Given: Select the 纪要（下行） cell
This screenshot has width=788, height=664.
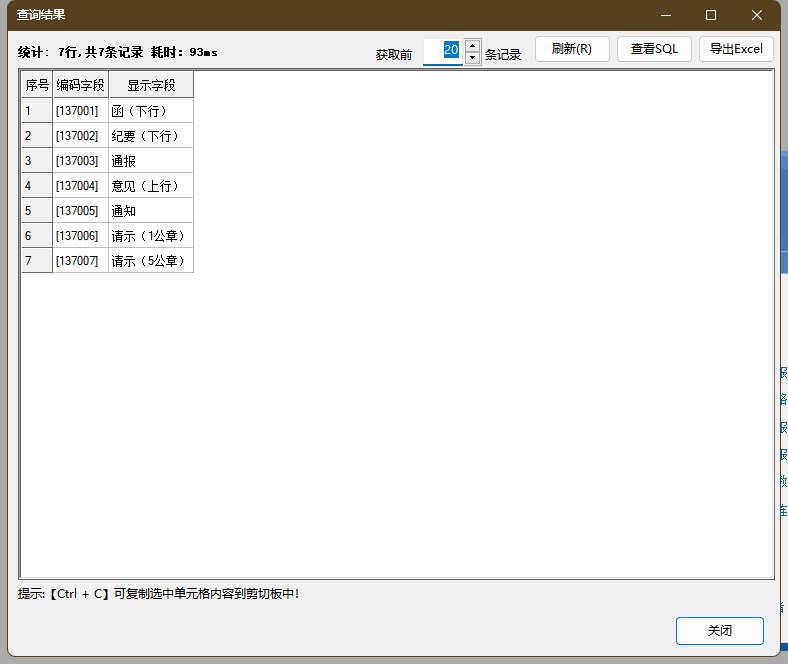Looking at the screenshot, I should tap(151, 136).
